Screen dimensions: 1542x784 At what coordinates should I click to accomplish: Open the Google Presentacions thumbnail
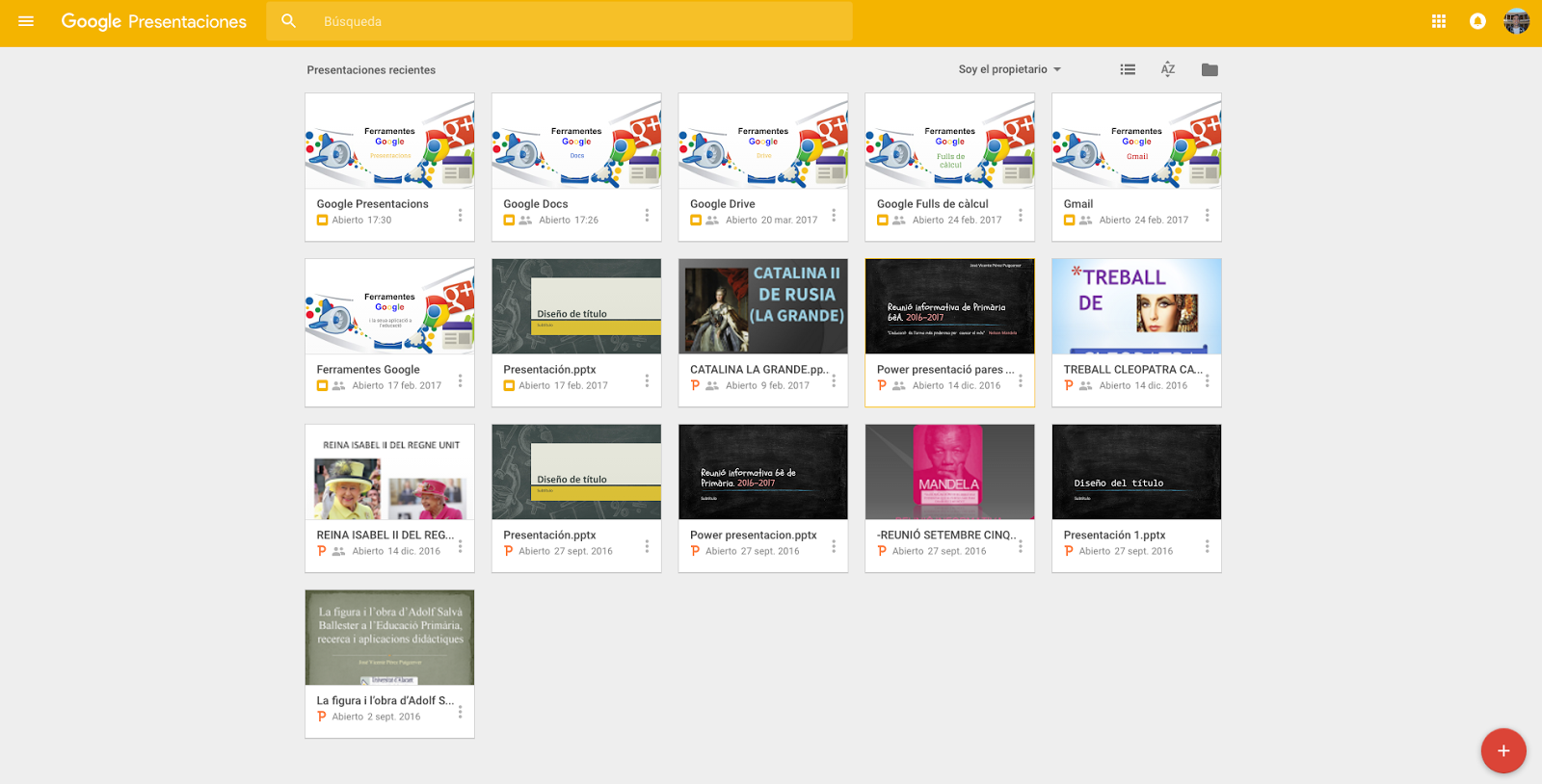[389, 141]
